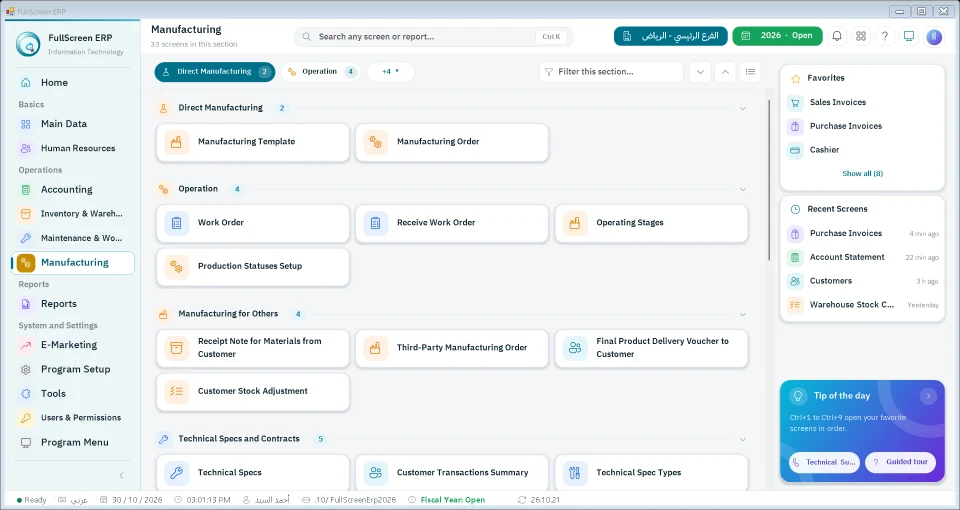The height and width of the screenshot is (510, 960).
Task: Click the E-Marketing sidebar icon
Action: [26, 345]
